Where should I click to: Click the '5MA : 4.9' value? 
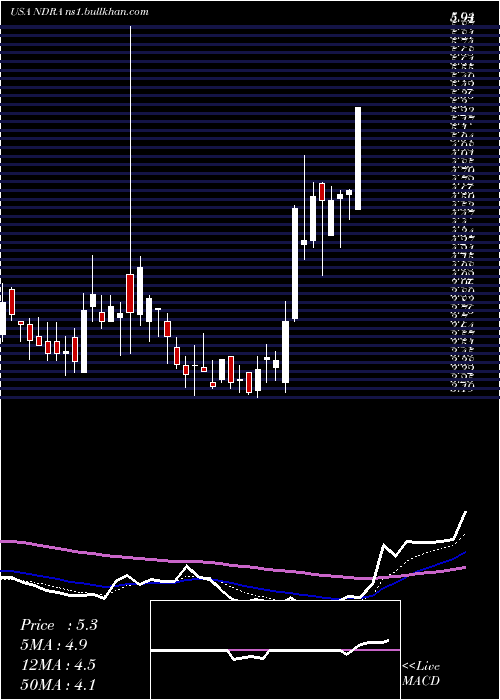click(x=54, y=645)
